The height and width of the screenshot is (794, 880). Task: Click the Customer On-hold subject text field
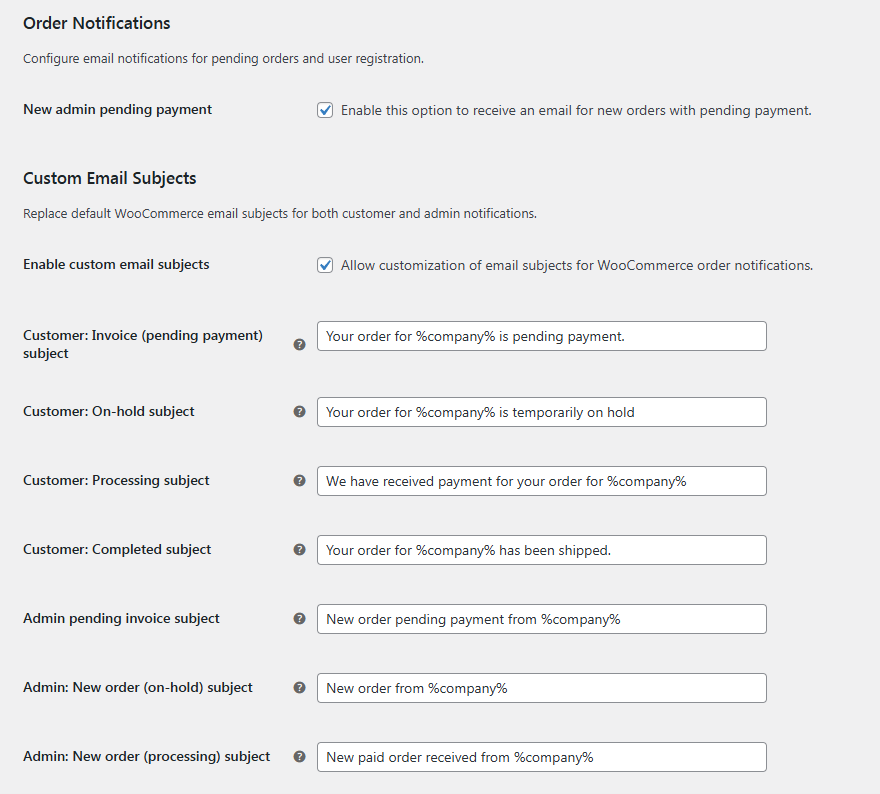pyautogui.click(x=541, y=412)
